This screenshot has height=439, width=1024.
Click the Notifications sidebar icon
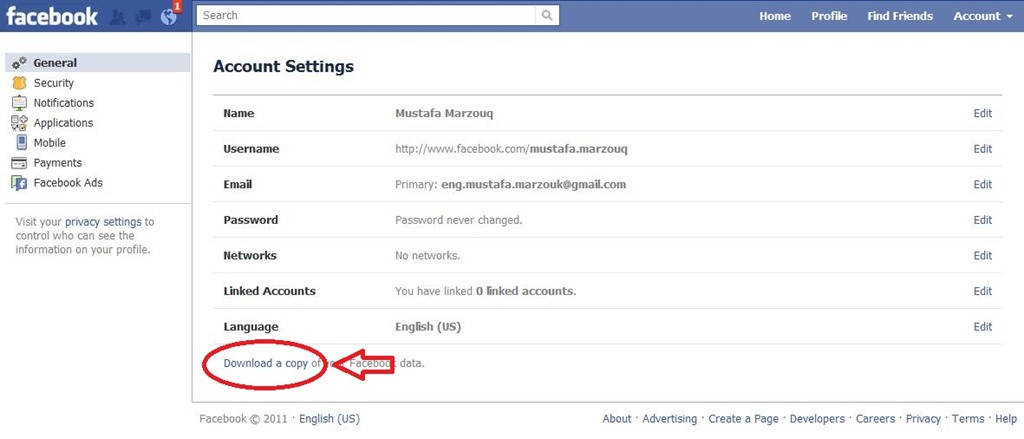[20, 103]
